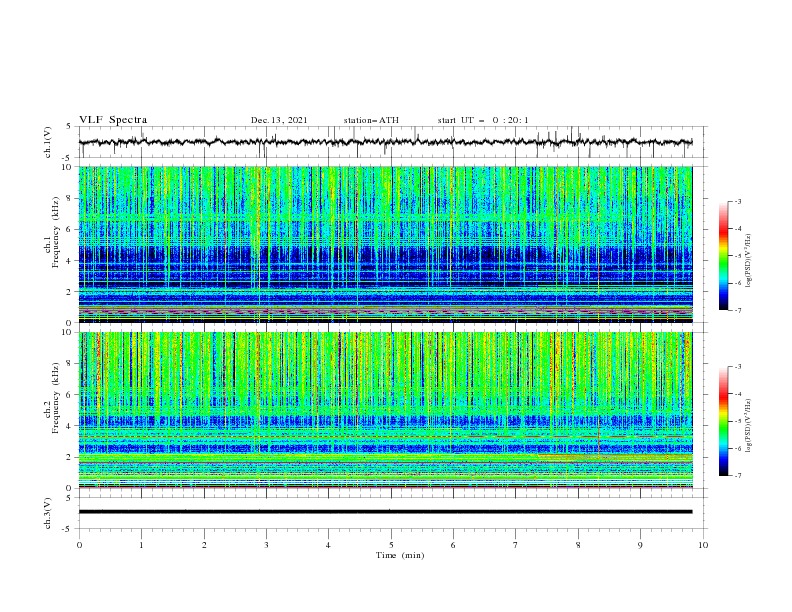Click the ch.2 "Frequency (kHz)" axis label
The width and height of the screenshot is (792, 612).
[x=55, y=397]
